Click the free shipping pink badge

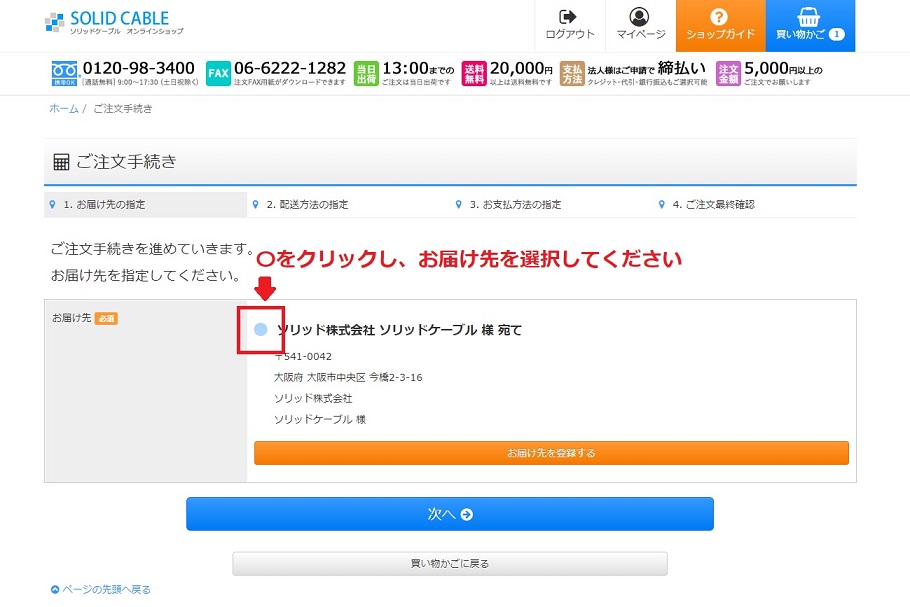point(474,73)
